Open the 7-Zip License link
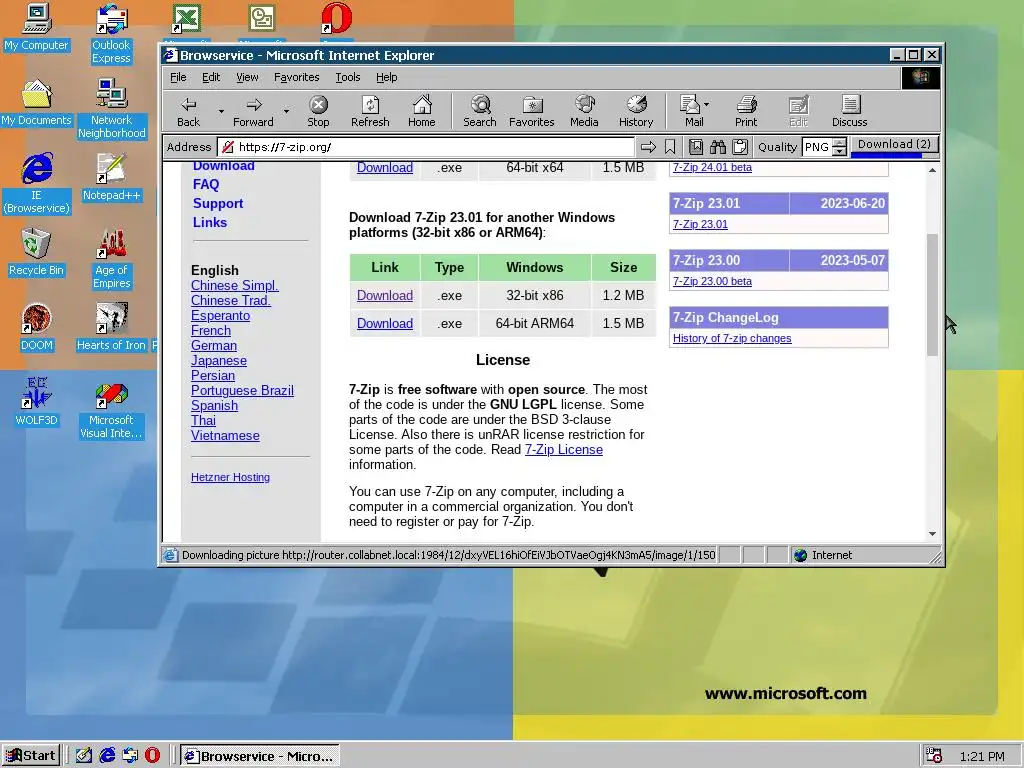The height and width of the screenshot is (768, 1024). pyautogui.click(x=564, y=449)
